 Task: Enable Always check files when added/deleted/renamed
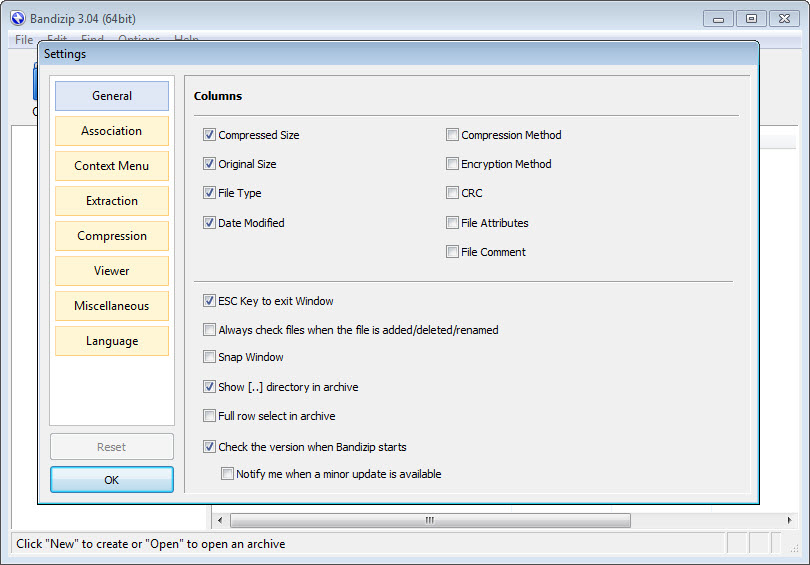pyautogui.click(x=209, y=329)
